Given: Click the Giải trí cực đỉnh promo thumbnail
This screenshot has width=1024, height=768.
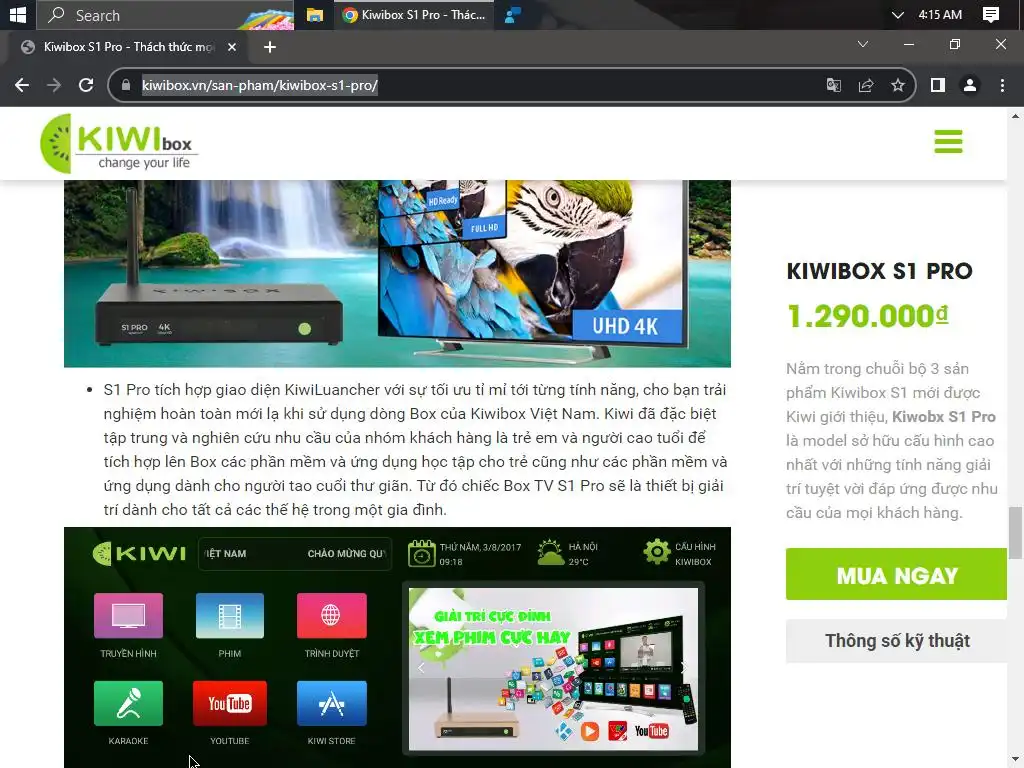Looking at the screenshot, I should [553, 669].
